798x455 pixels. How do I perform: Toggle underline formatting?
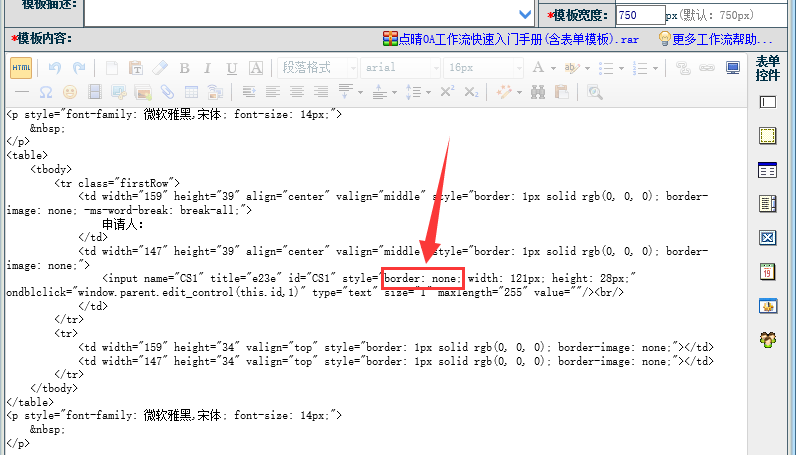232,68
